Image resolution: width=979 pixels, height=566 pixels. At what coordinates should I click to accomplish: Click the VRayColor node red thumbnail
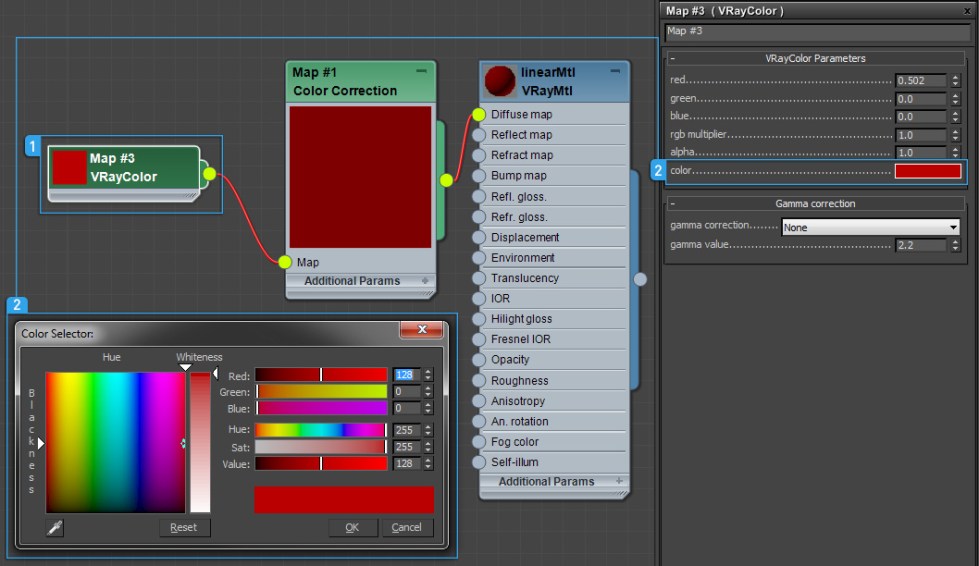69,168
